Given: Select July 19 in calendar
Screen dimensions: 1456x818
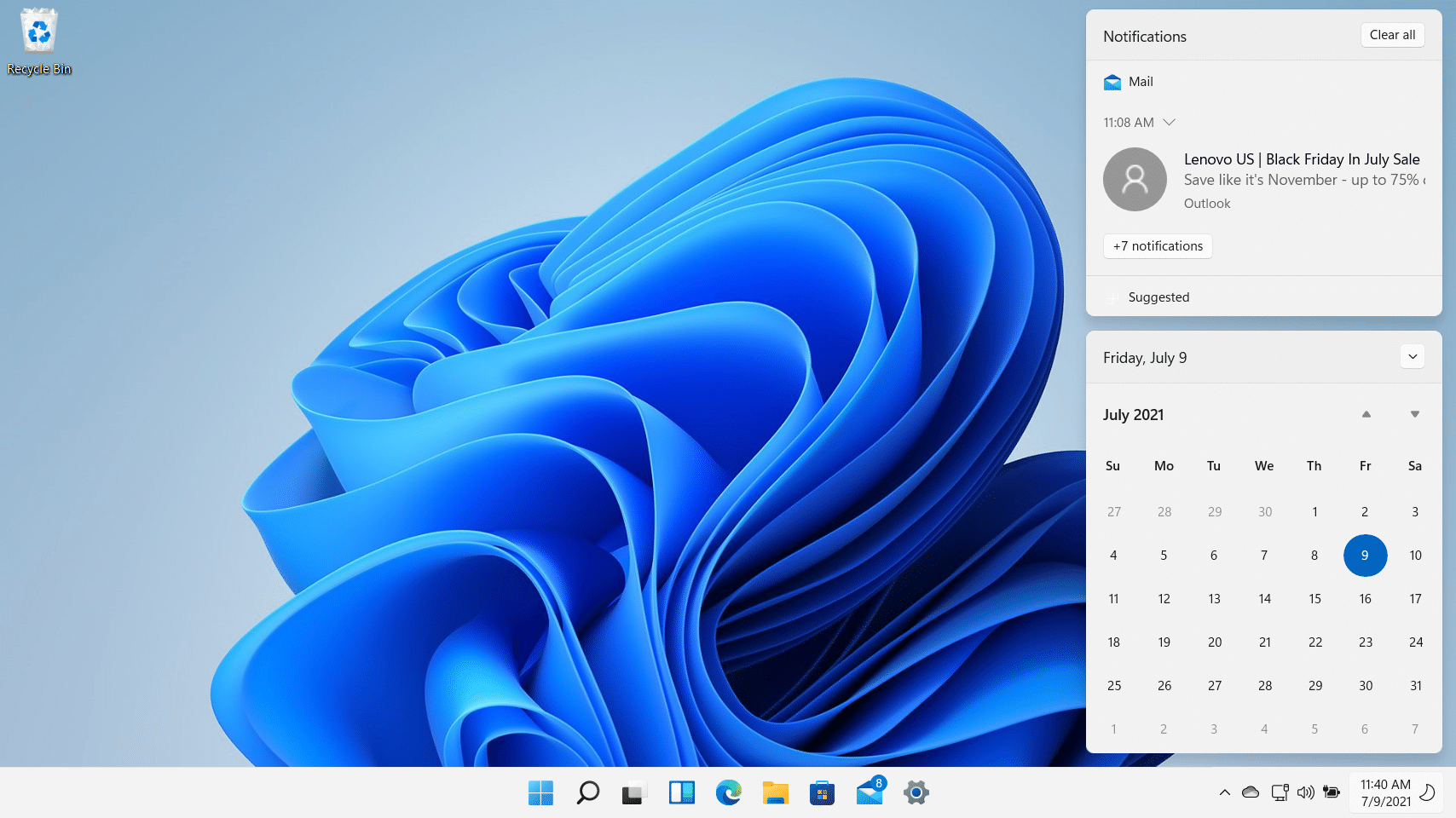Looking at the screenshot, I should point(1164,642).
